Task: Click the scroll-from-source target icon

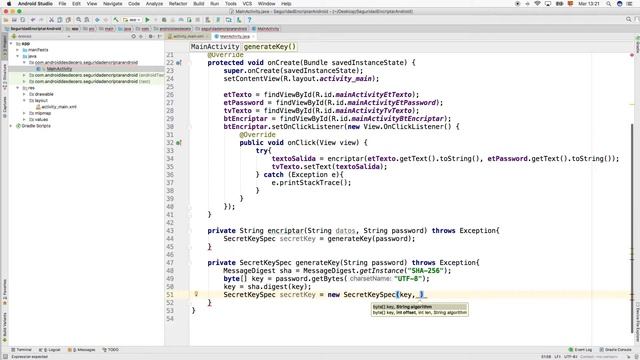Action: (x=133, y=36)
